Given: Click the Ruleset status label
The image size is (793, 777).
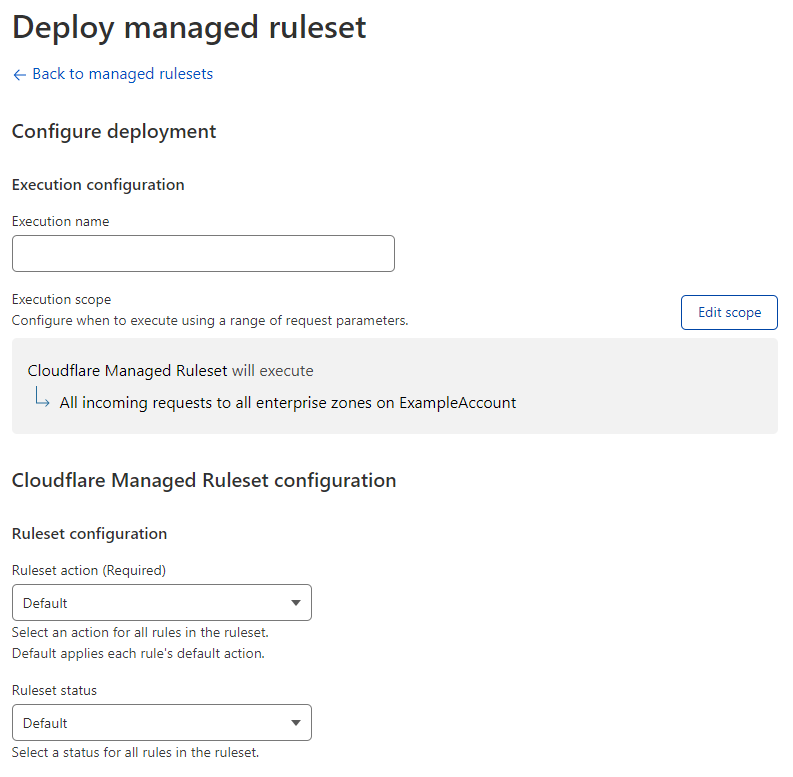Looking at the screenshot, I should pyautogui.click(x=54, y=690).
